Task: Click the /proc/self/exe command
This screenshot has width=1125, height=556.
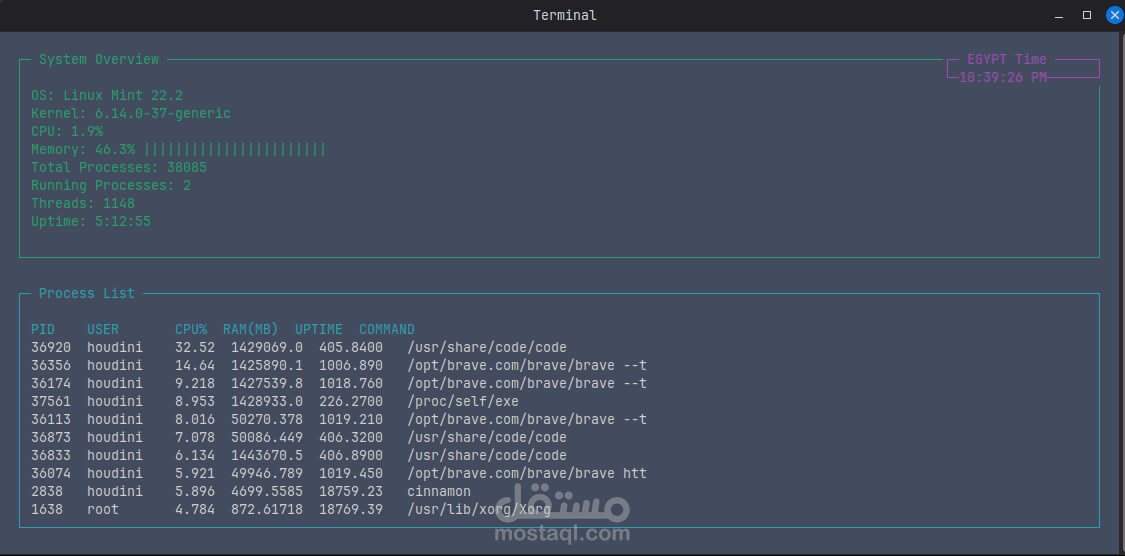Action: tap(463, 401)
